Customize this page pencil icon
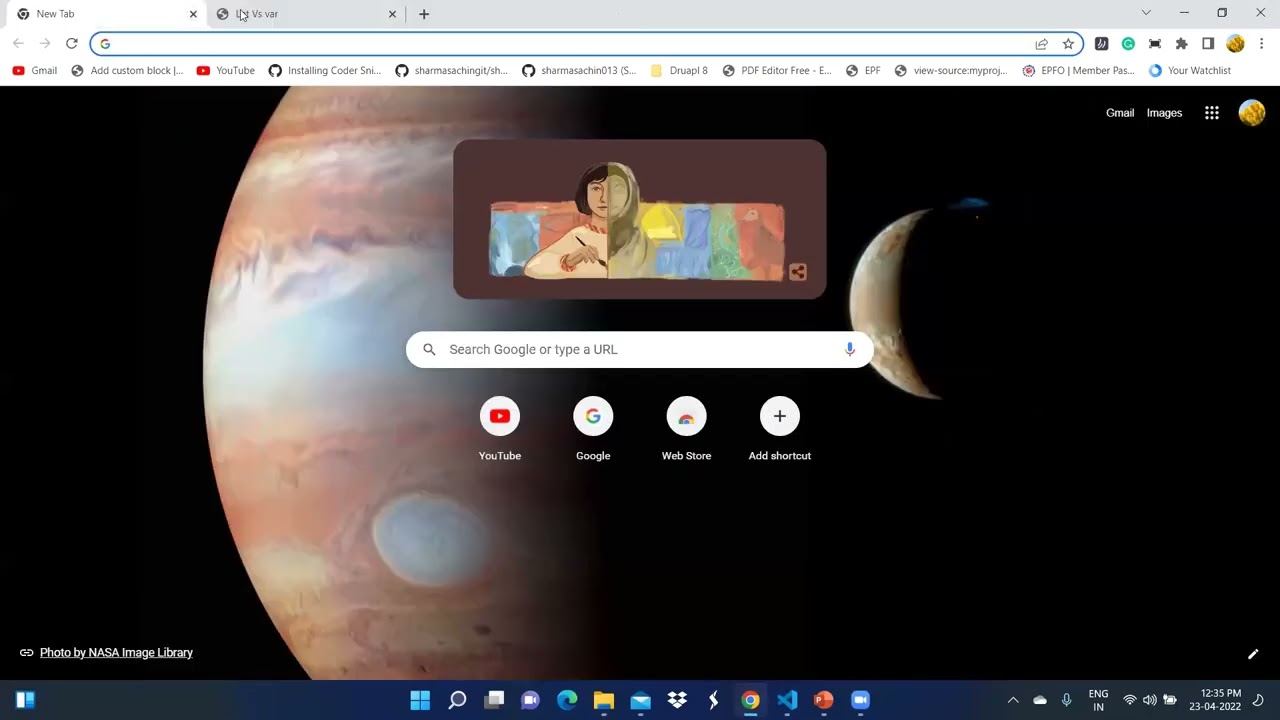This screenshot has width=1280, height=720. 1253,654
